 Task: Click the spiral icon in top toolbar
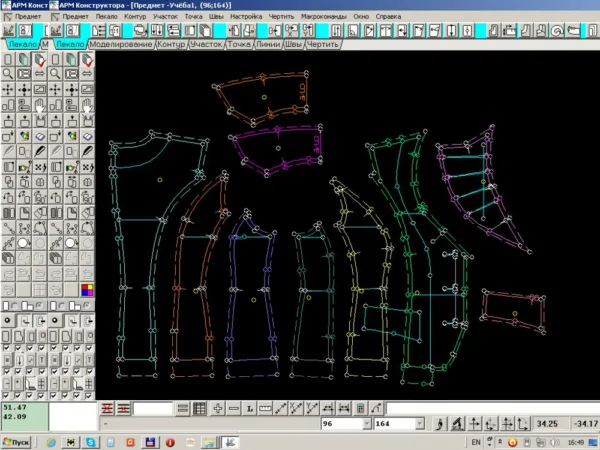click(557, 31)
